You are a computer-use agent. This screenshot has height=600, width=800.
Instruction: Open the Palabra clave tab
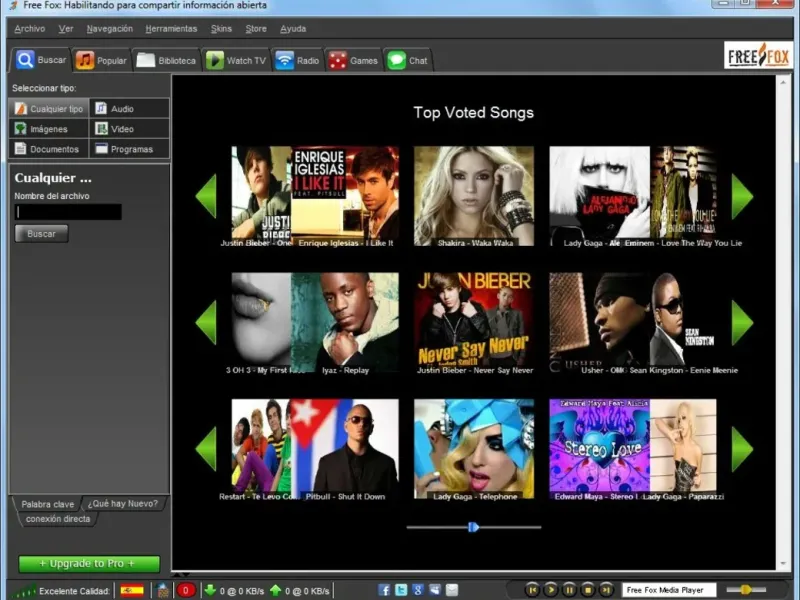[x=47, y=504]
